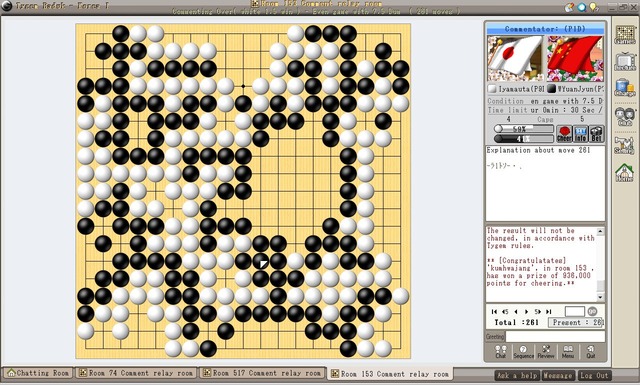Image resolution: width=640 pixels, height=385 pixels.
Task: Click the China flag player avatar
Action: [x=575, y=58]
